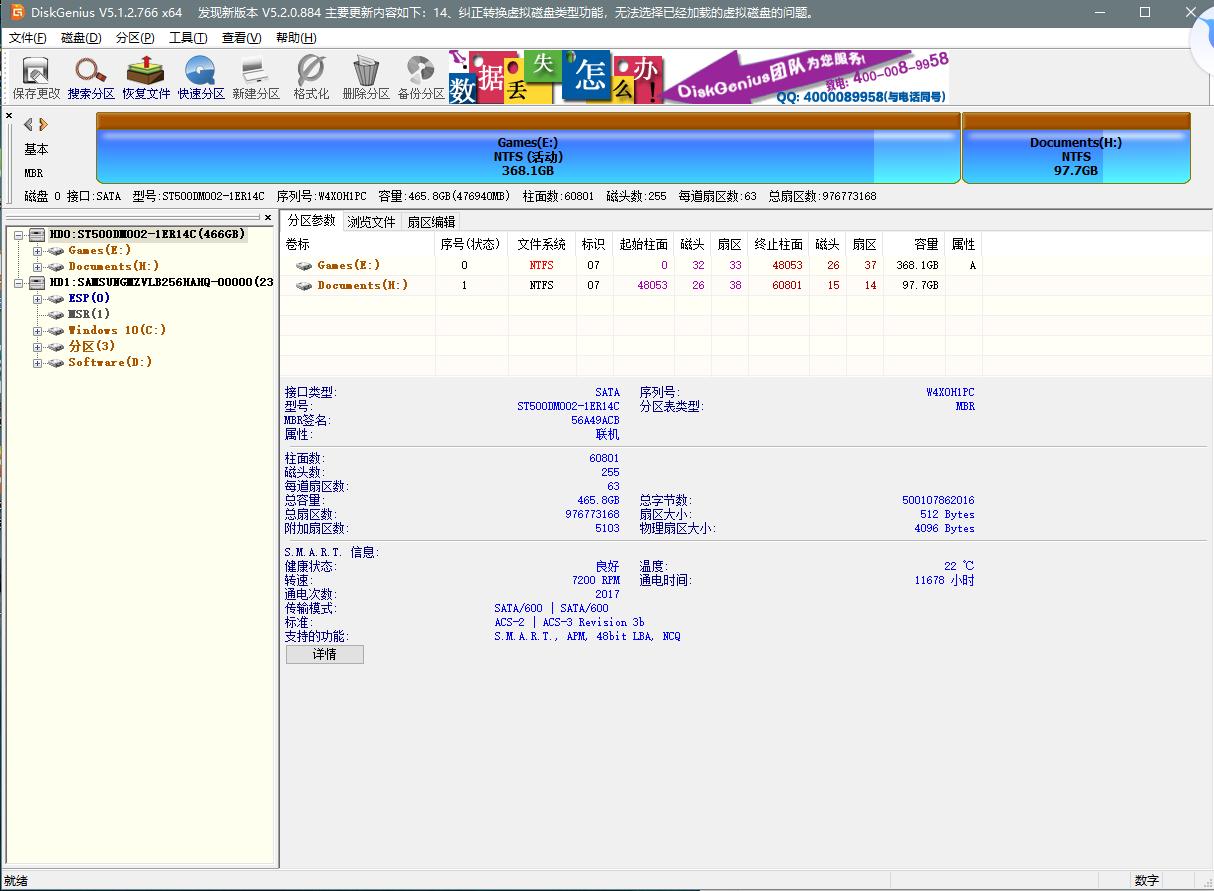Switch to the 扇区编辑 tab

tap(431, 221)
